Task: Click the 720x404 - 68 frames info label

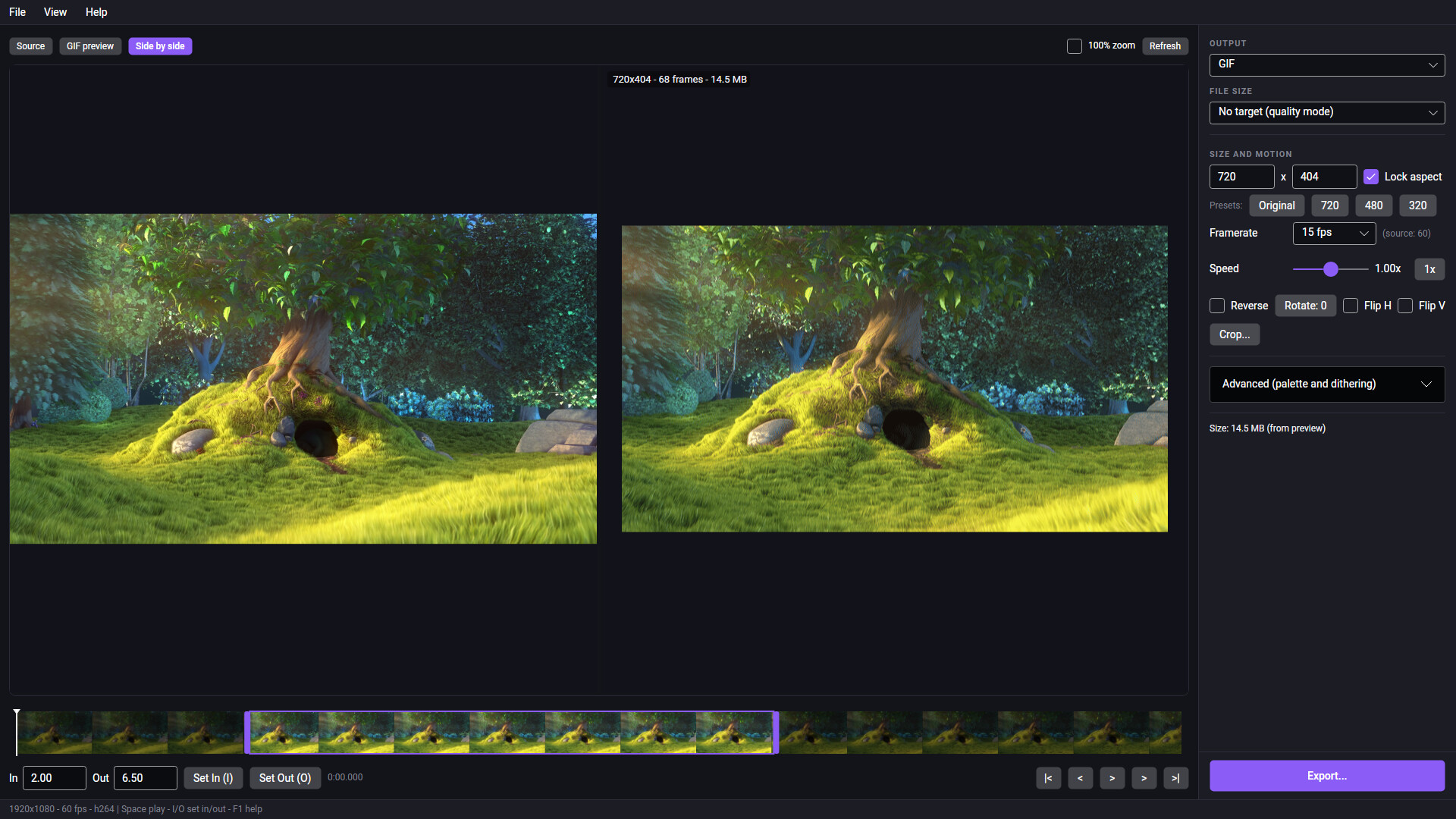Action: (679, 80)
